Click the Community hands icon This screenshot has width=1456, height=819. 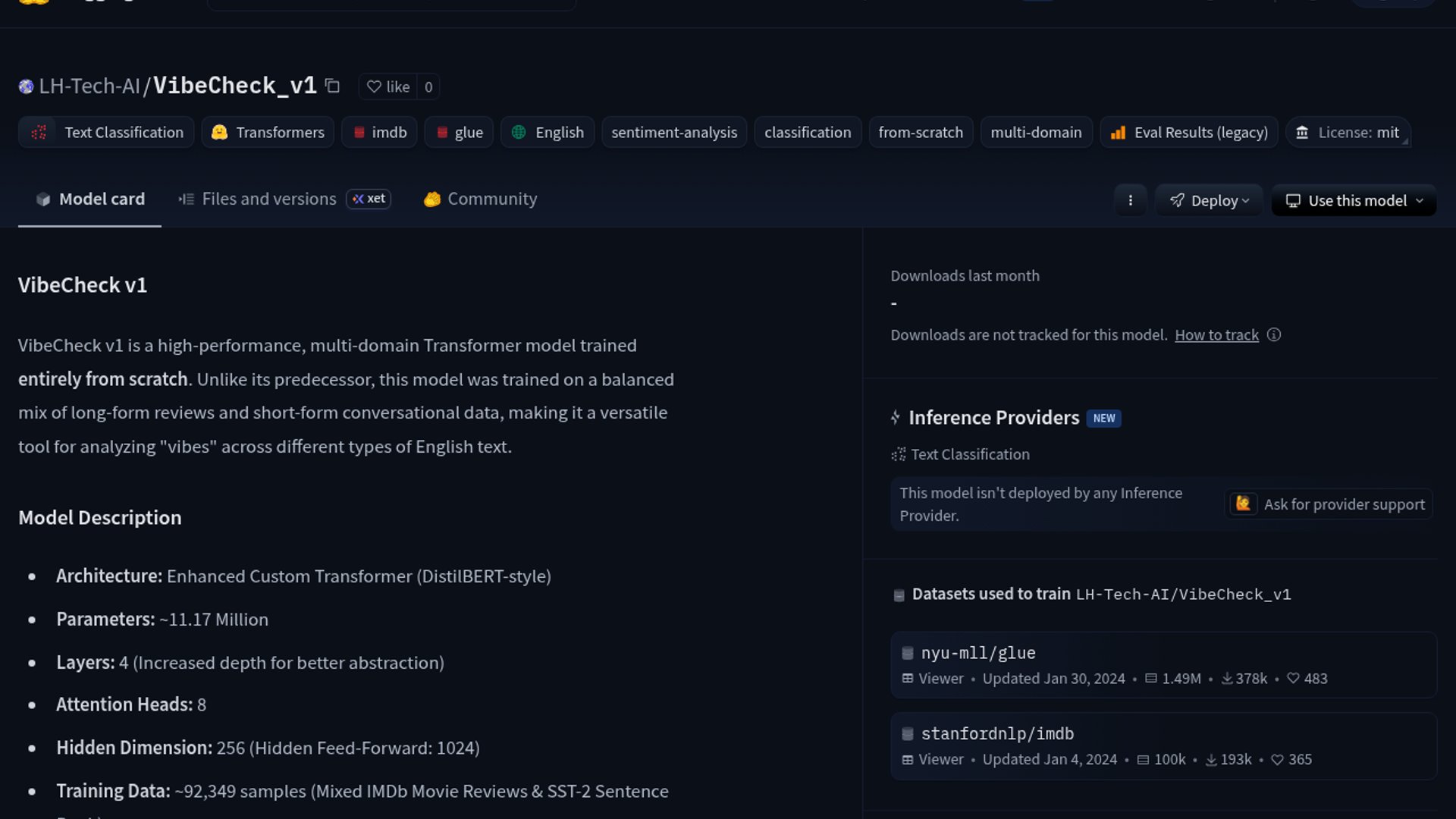432,199
